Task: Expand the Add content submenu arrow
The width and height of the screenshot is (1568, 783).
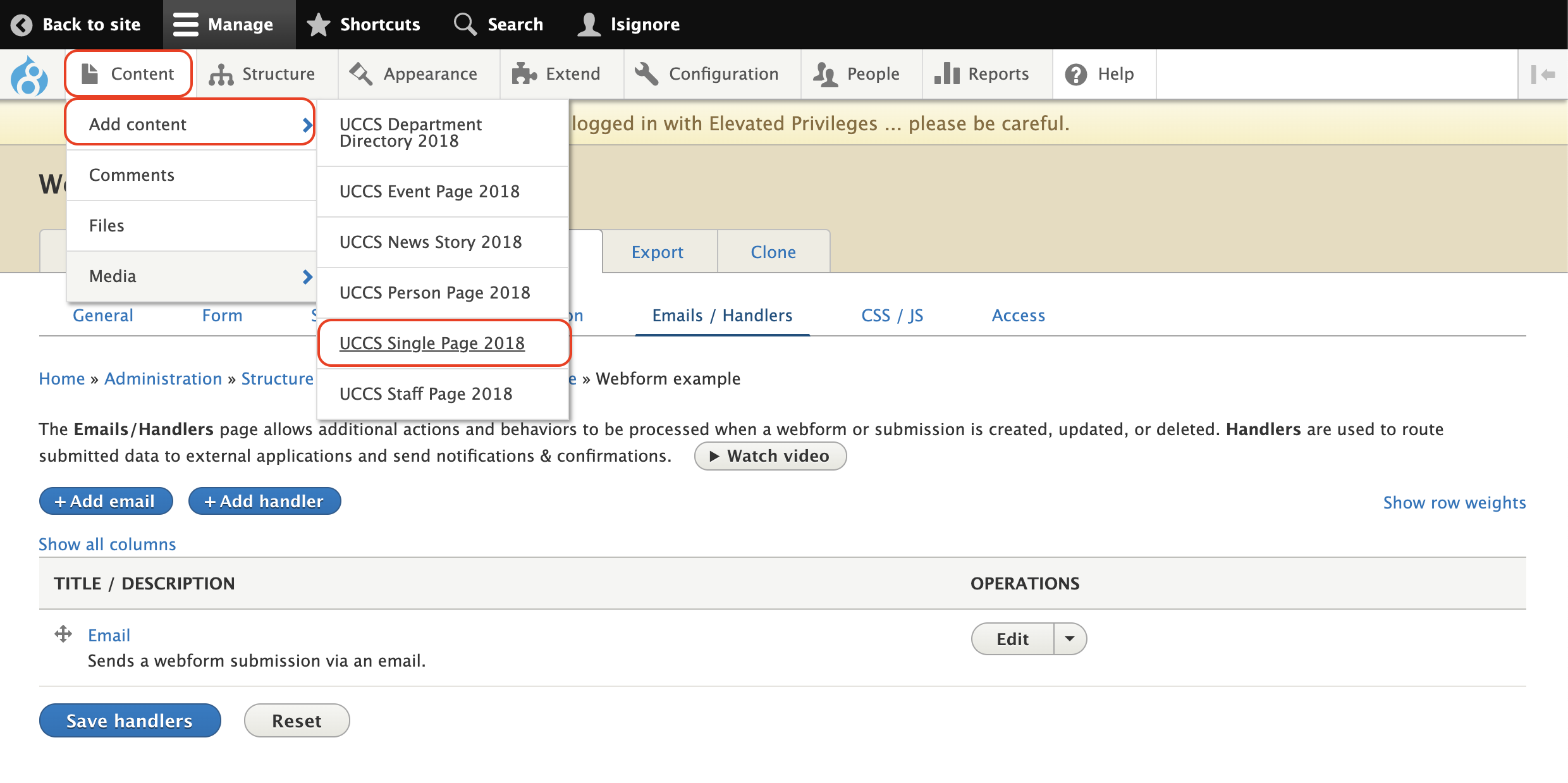Action: pyautogui.click(x=307, y=125)
